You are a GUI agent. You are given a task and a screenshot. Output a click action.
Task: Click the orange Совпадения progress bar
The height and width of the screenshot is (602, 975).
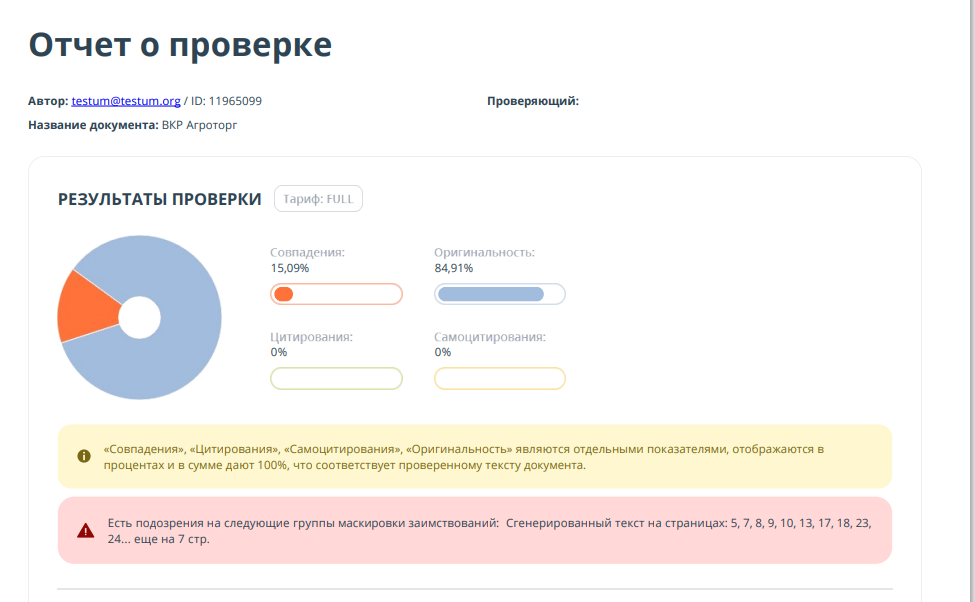coord(336,294)
